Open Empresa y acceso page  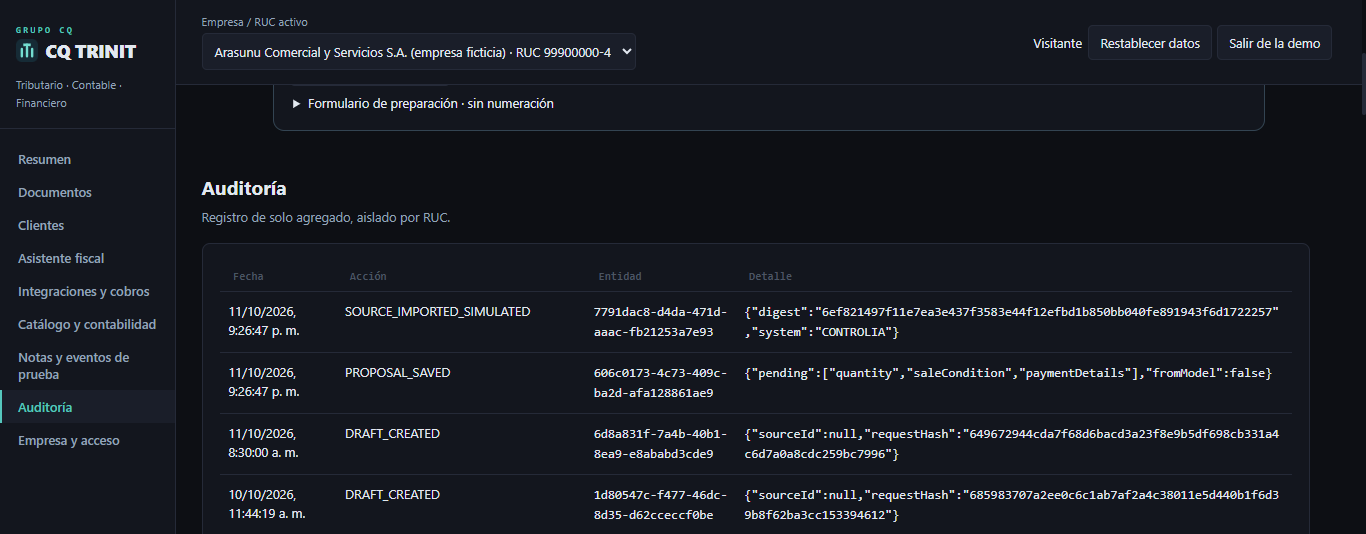pos(88,441)
